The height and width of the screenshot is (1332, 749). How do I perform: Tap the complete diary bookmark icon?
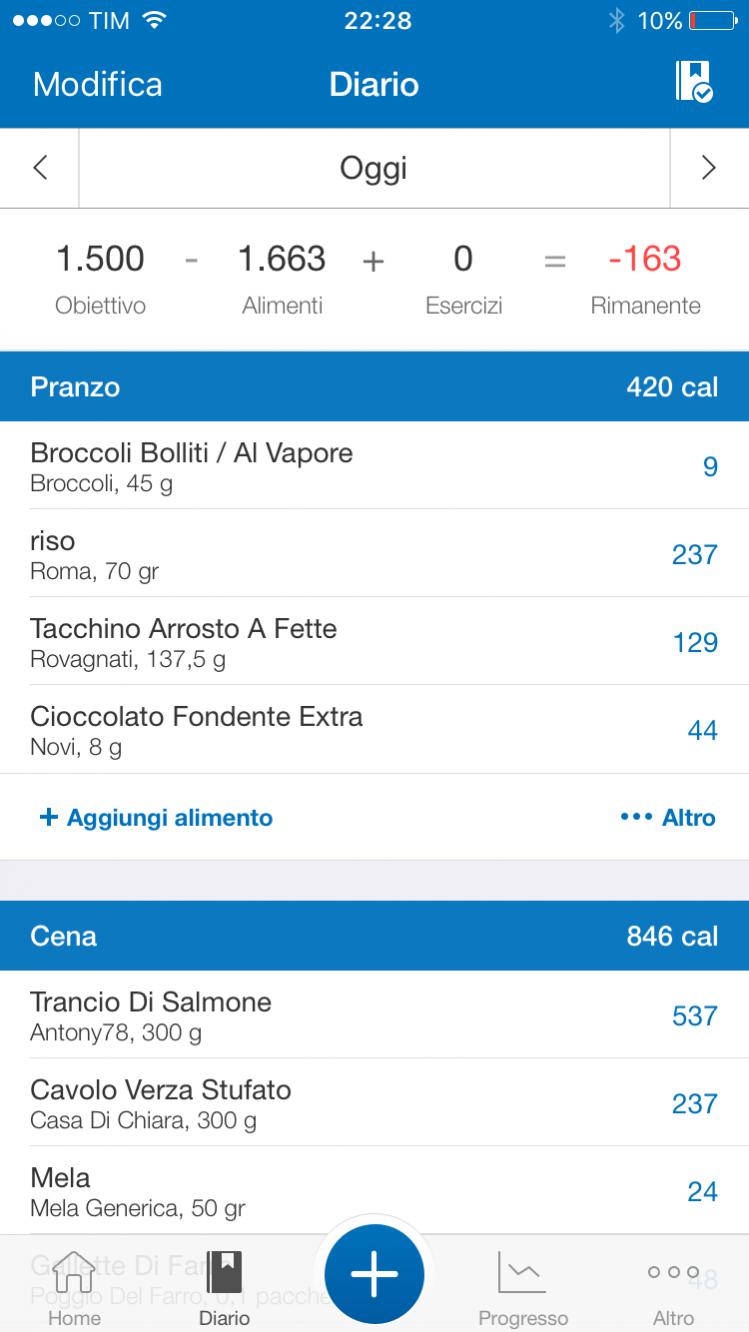click(x=693, y=82)
